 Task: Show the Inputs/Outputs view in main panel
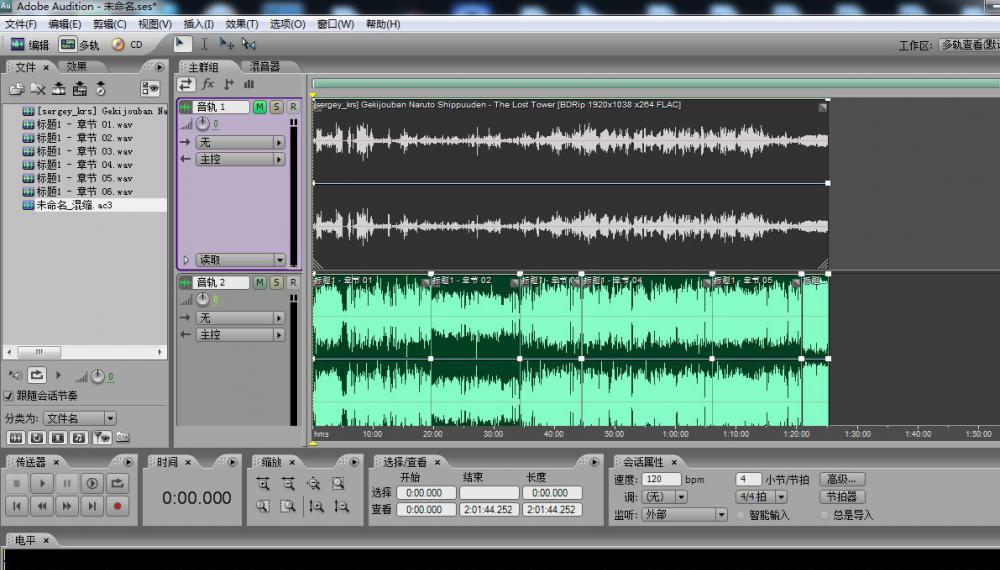pyautogui.click(x=186, y=84)
